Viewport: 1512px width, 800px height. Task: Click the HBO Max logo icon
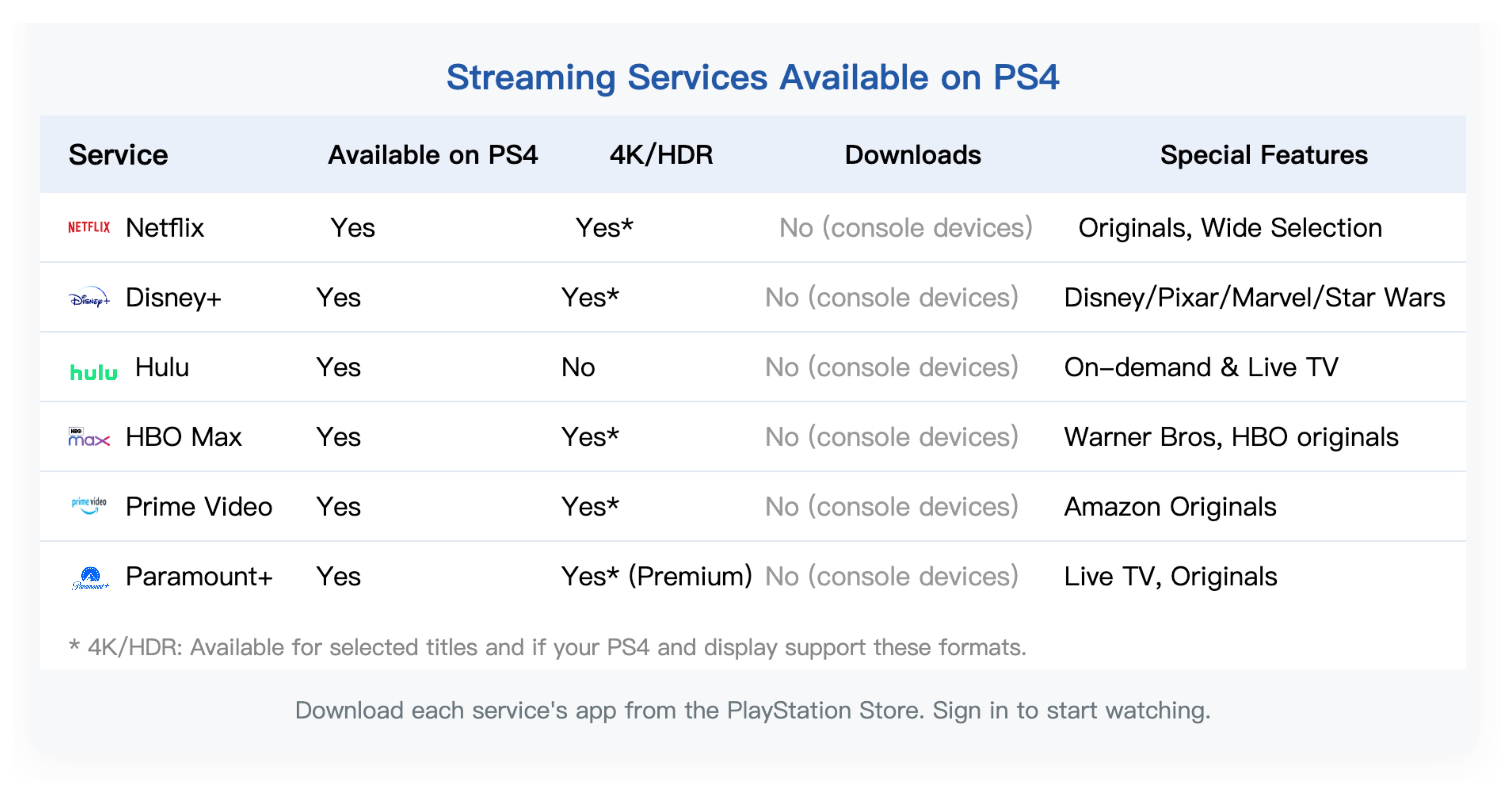[x=89, y=437]
